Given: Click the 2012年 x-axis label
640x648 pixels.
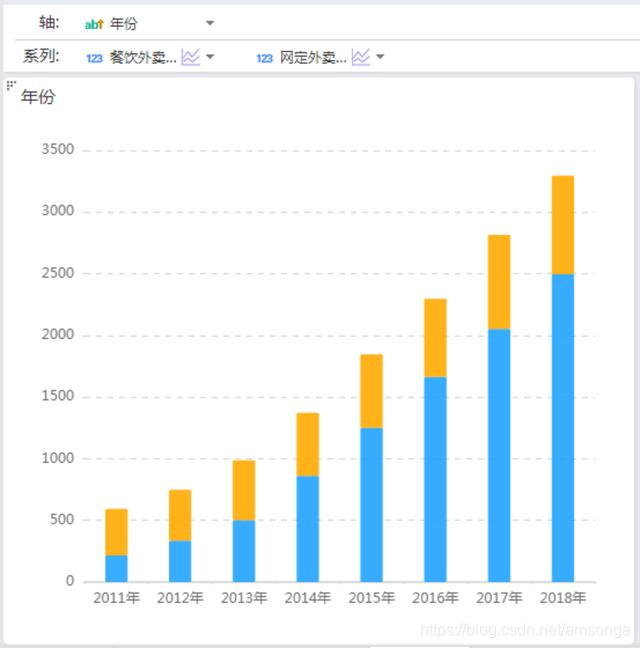Looking at the screenshot, I should click(180, 598).
